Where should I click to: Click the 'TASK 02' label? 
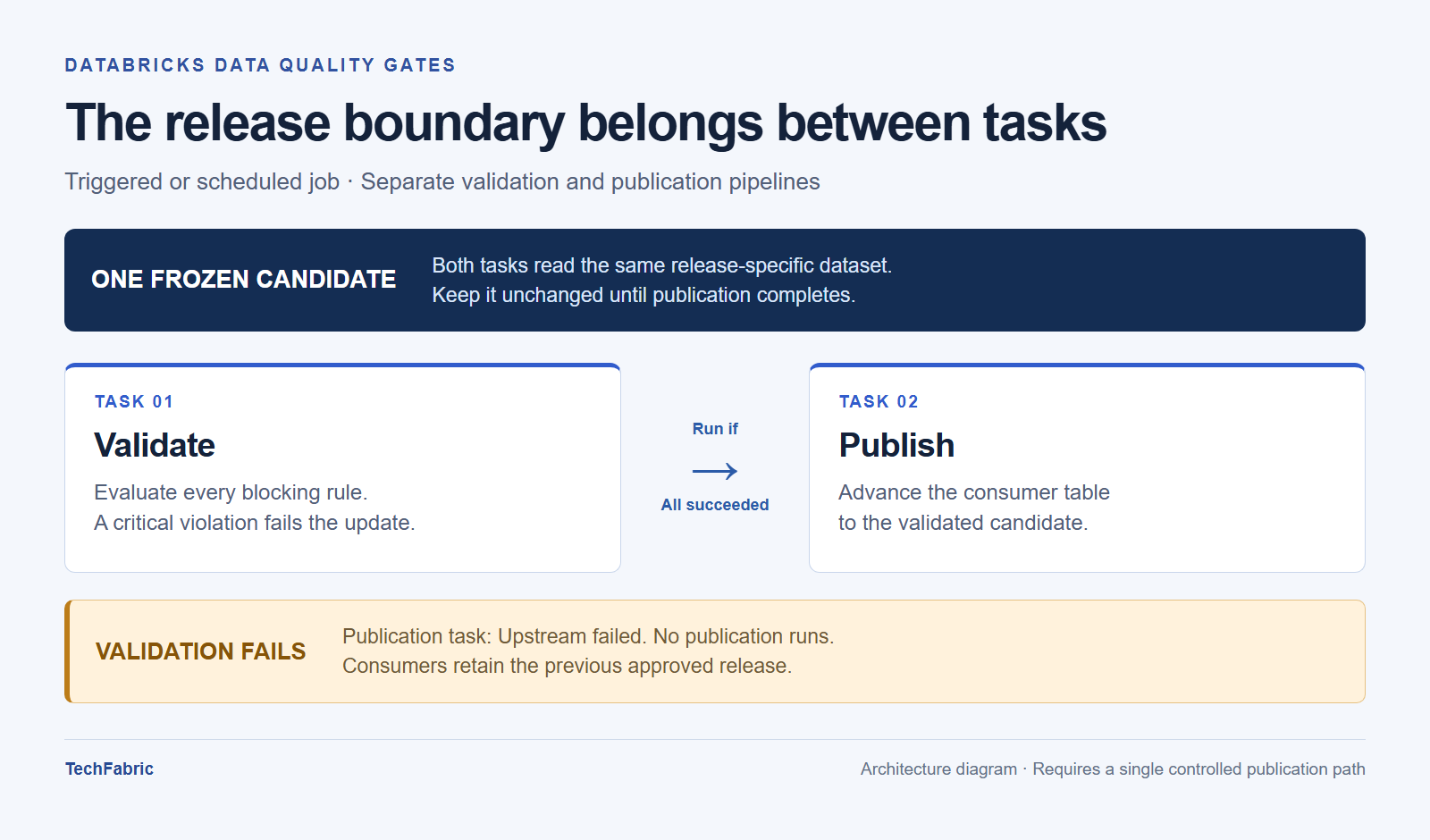(x=879, y=401)
